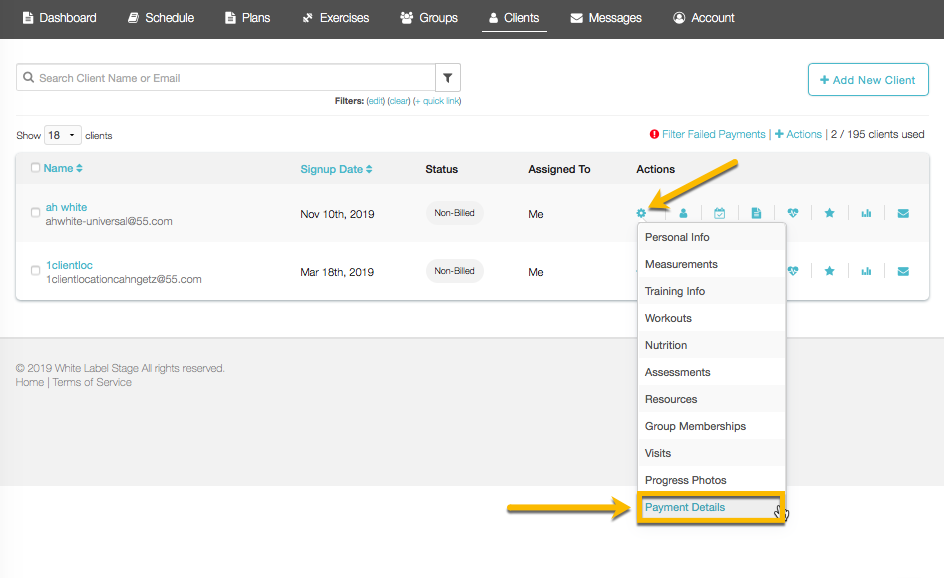Click the star icon for ah white
Image resolution: width=944 pixels, height=578 pixels.
point(829,213)
